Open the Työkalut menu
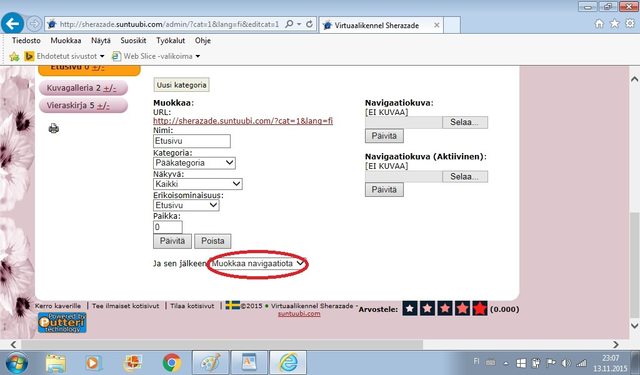Image resolution: width=640 pixels, height=375 pixels. pyautogui.click(x=171, y=40)
